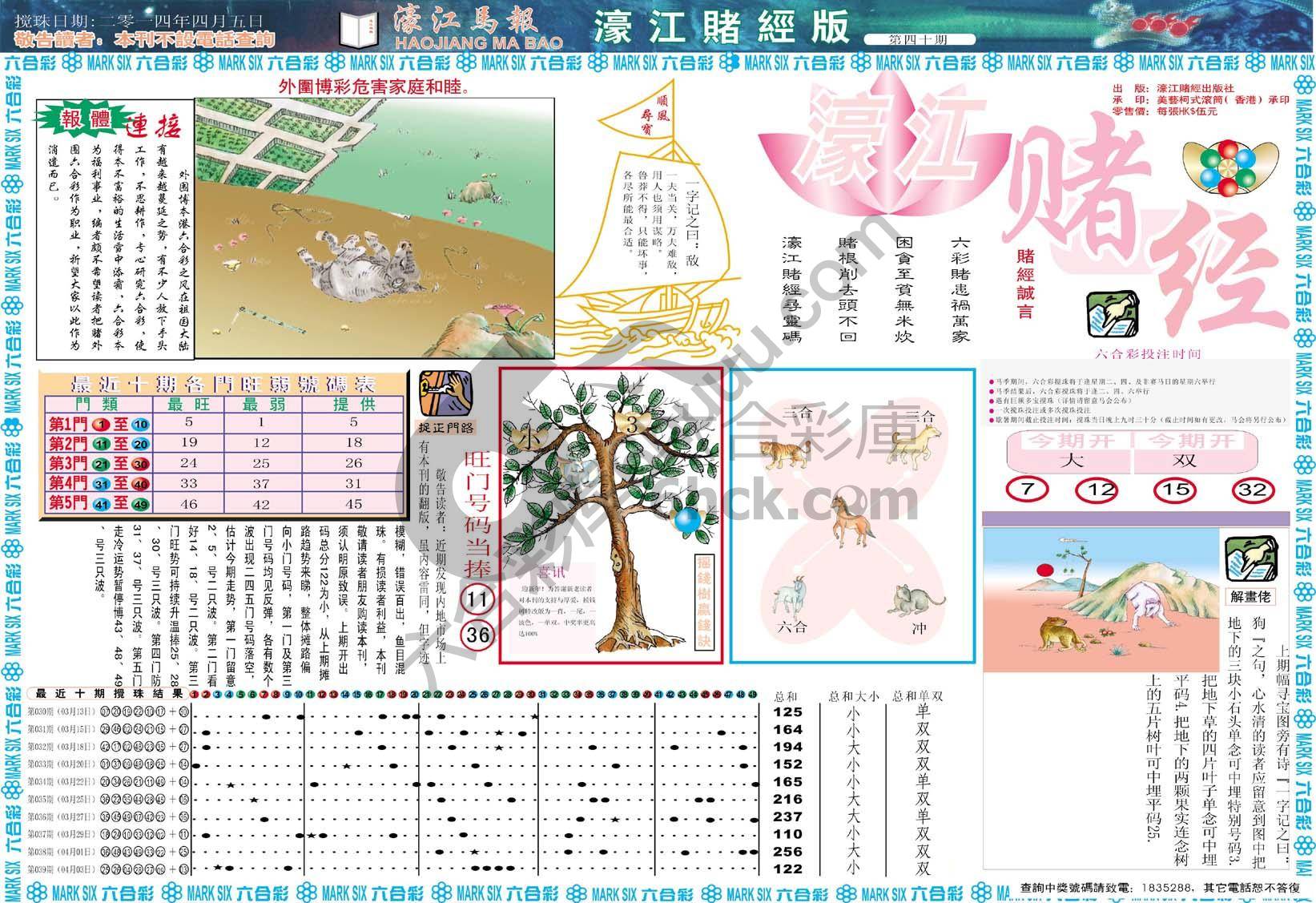Click the blue ball on the money tree

click(687, 522)
